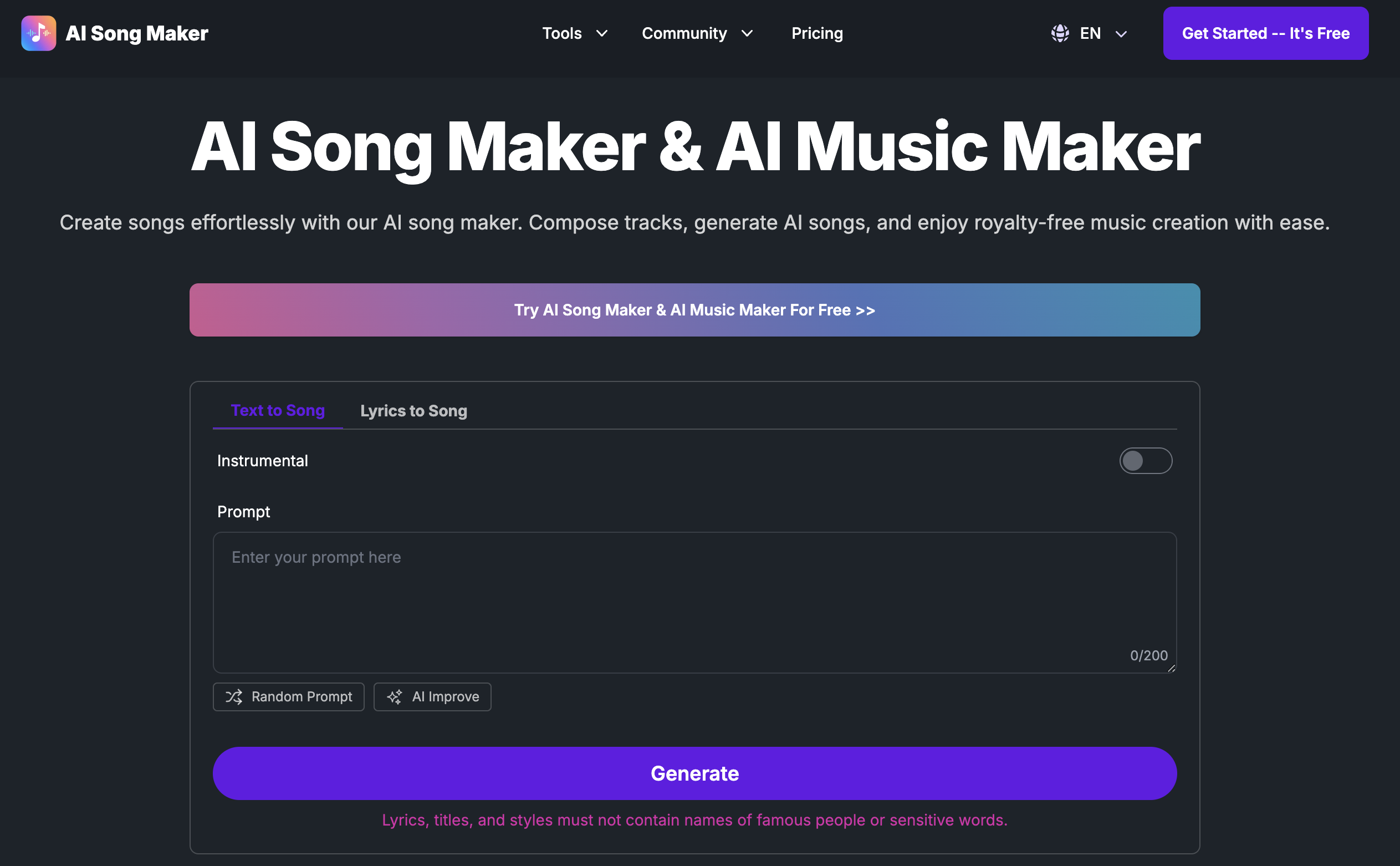Click the Try AI Song Maker For Free banner
Viewport: 1400px width, 866px height.
point(694,310)
